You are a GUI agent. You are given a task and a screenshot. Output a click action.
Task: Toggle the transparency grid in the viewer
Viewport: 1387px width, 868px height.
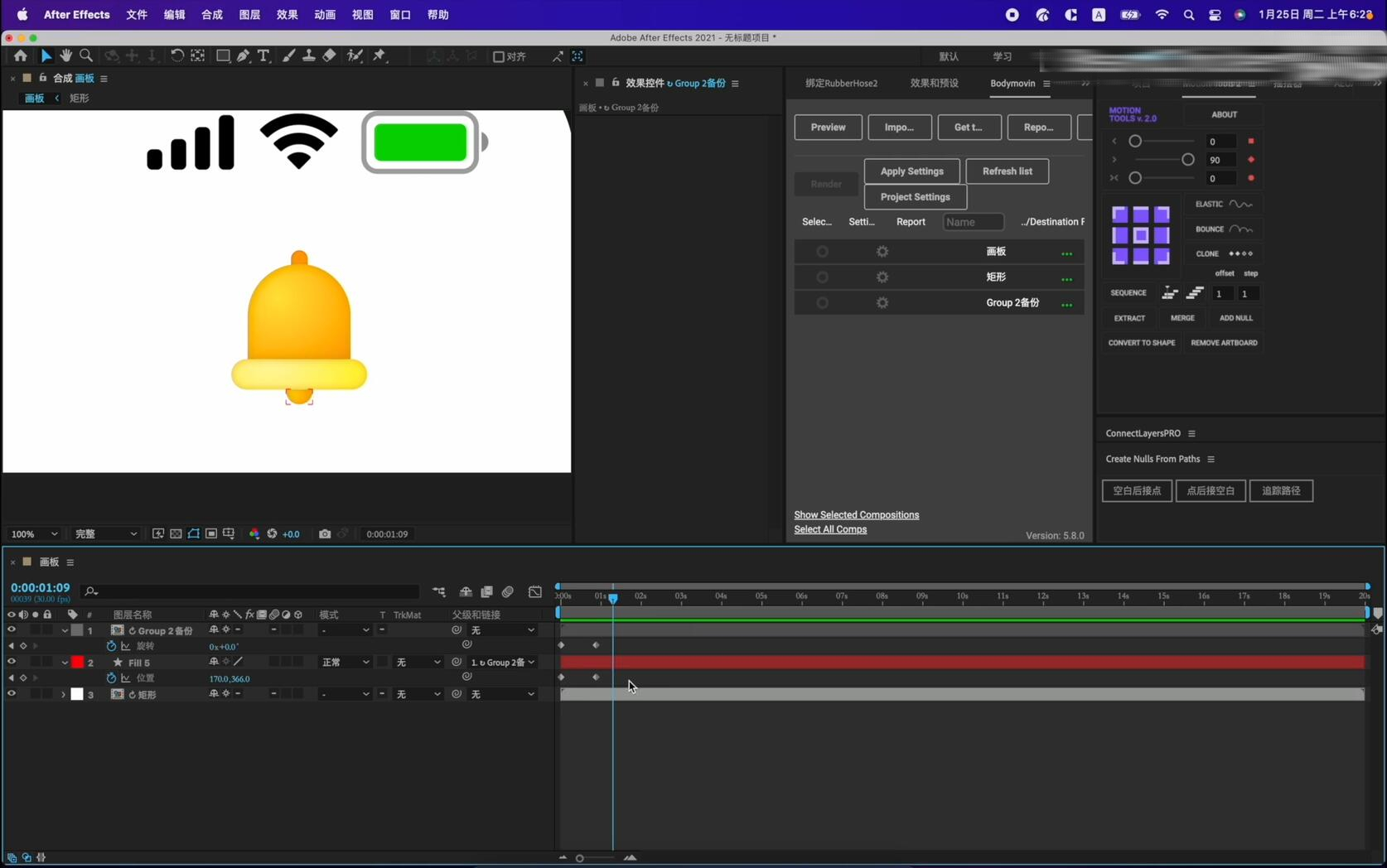click(176, 534)
